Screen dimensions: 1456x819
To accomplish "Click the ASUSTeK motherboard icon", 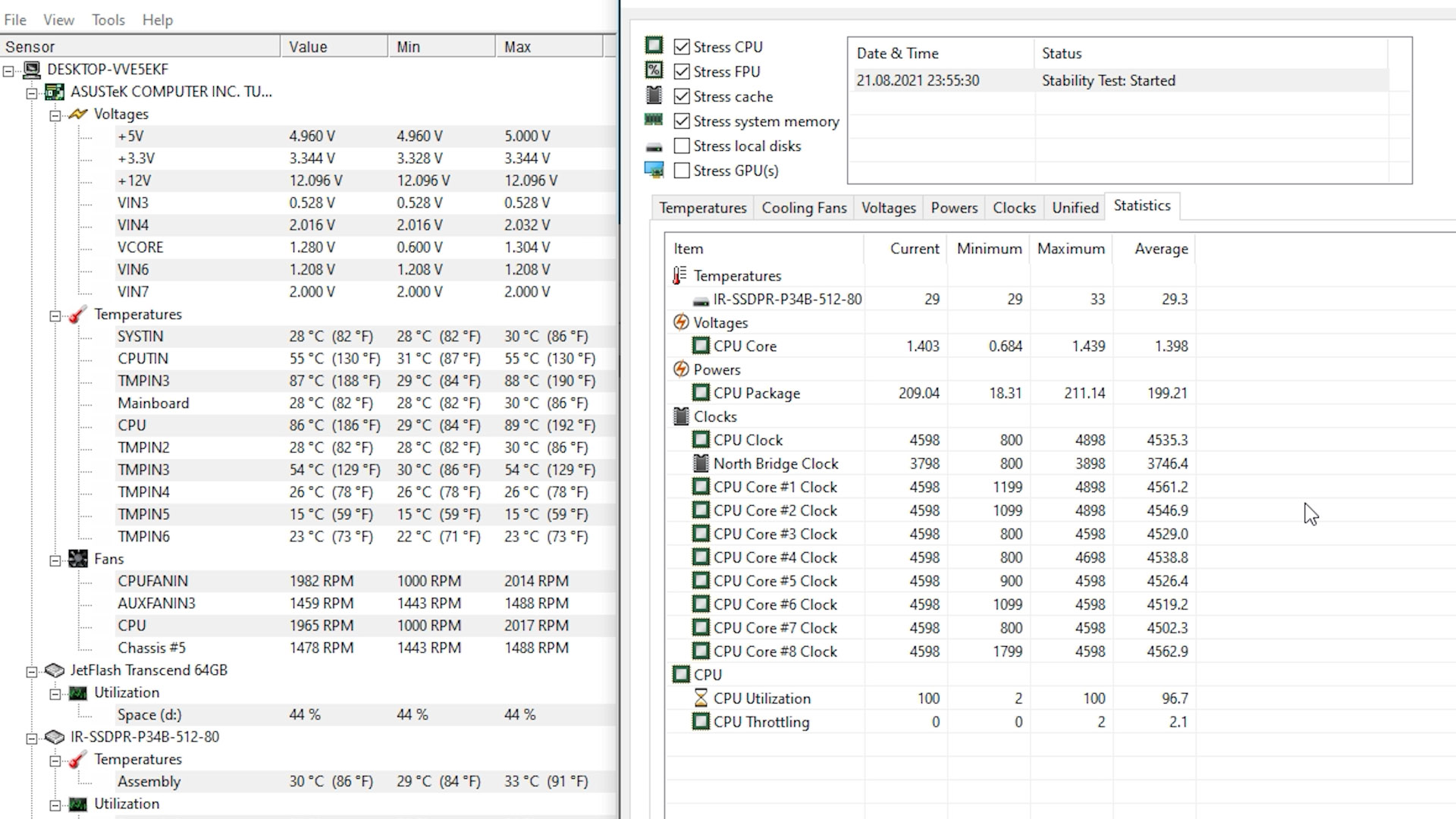I will coord(55,93).
